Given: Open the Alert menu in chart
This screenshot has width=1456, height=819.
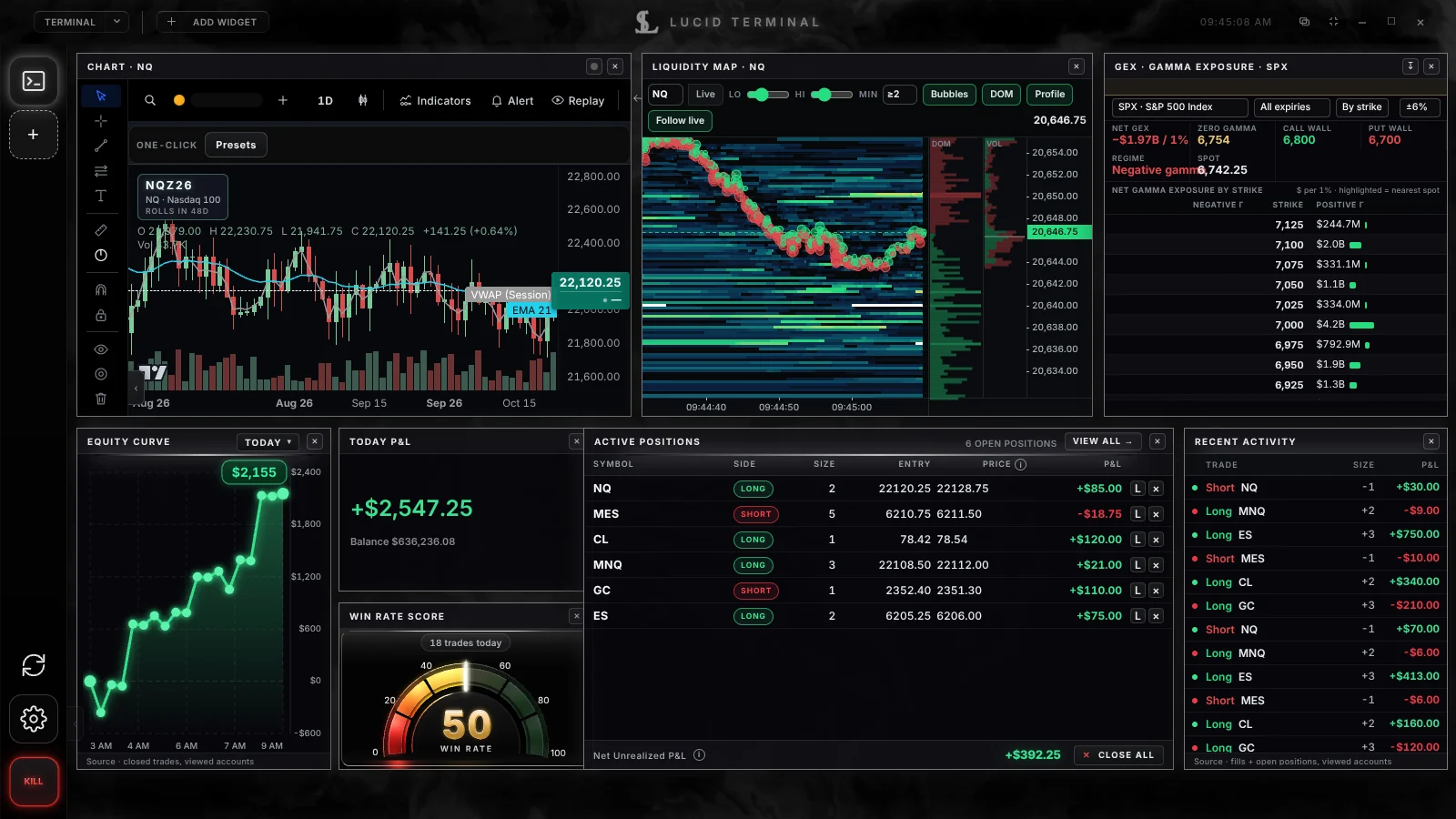Looking at the screenshot, I should tap(512, 101).
